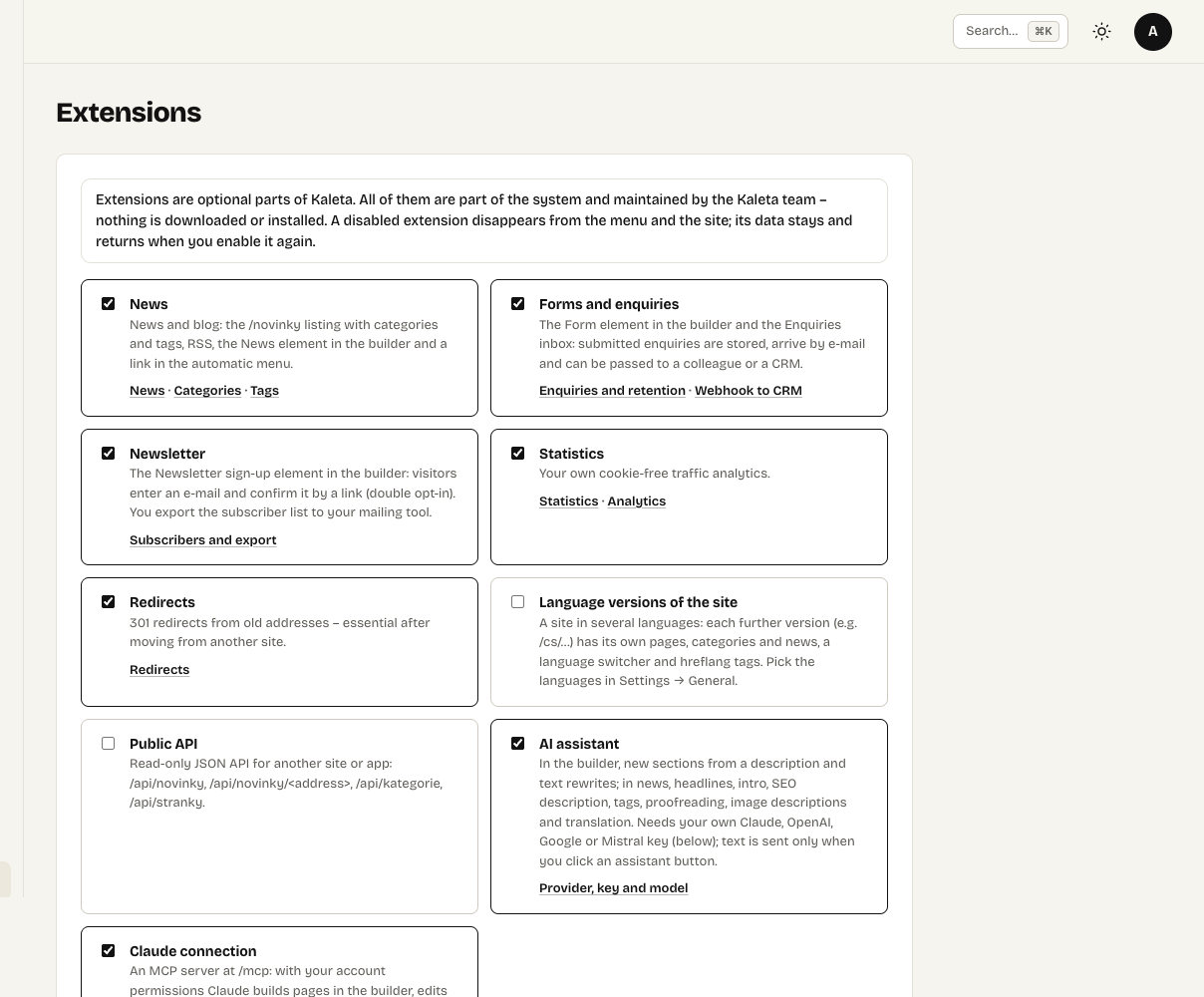
Task: Click the extensions intro description box
Action: coord(484,220)
